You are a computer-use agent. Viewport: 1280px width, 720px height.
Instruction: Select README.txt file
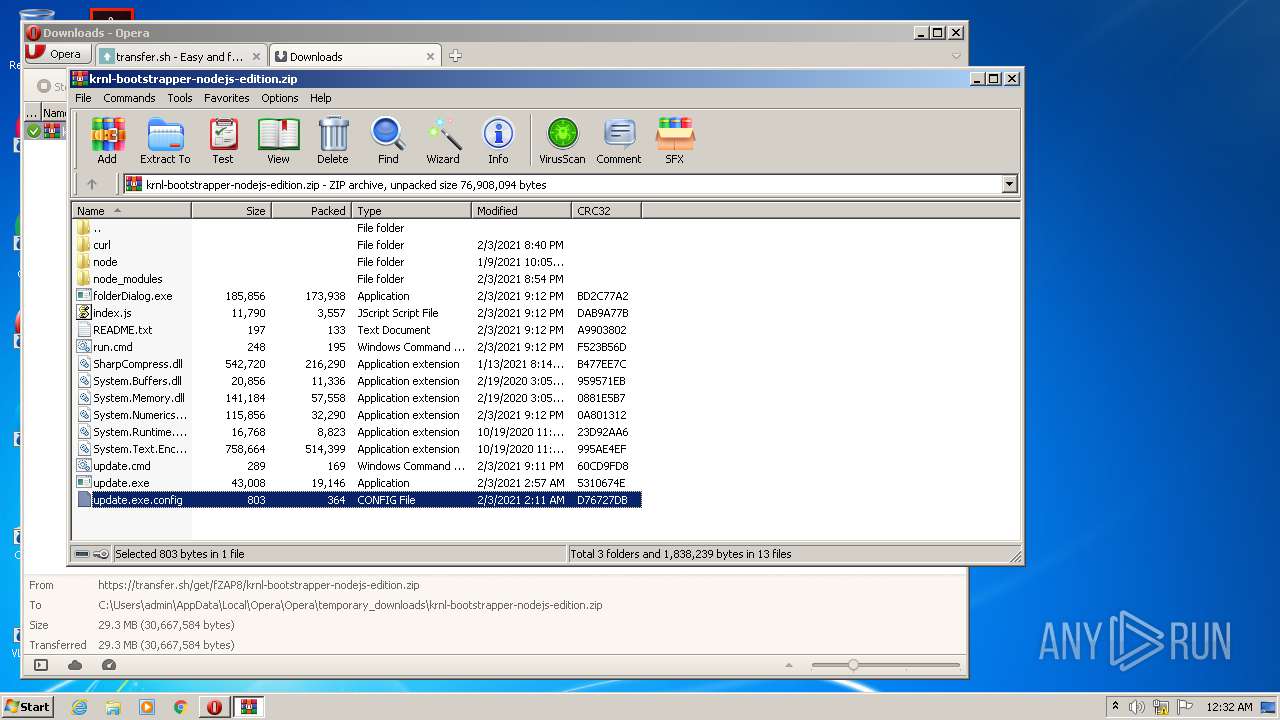click(122, 330)
